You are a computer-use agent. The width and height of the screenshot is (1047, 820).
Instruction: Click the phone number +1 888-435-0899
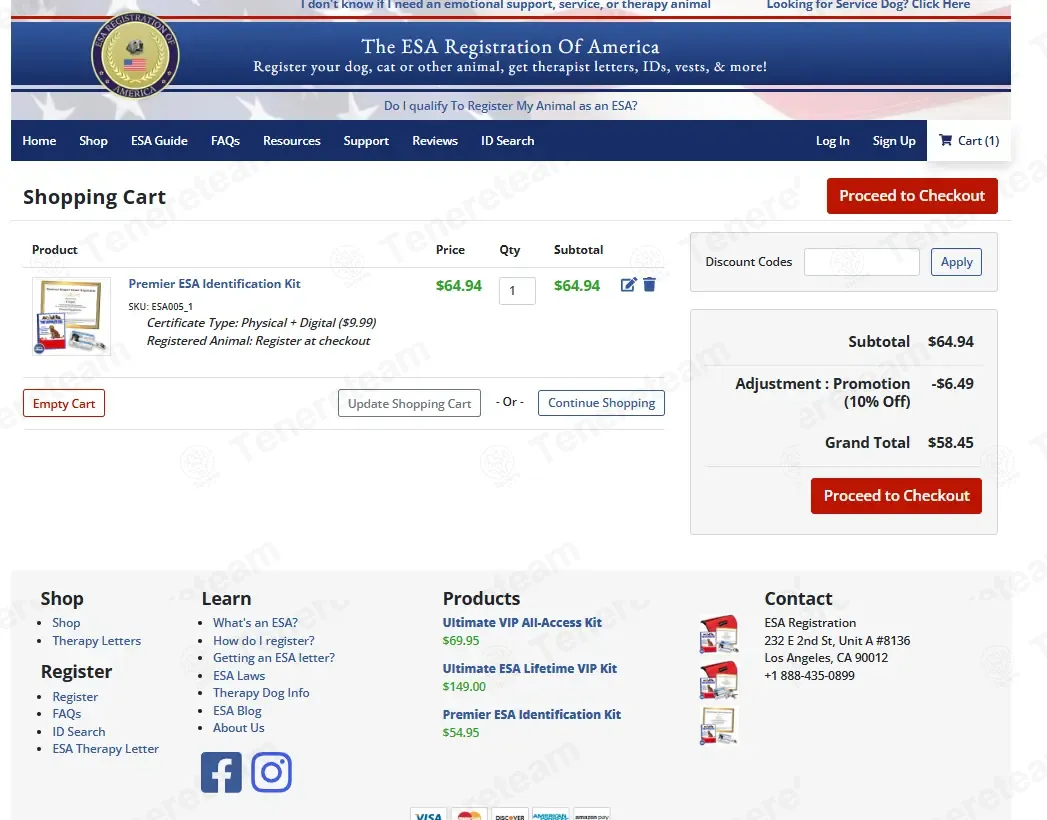click(809, 675)
